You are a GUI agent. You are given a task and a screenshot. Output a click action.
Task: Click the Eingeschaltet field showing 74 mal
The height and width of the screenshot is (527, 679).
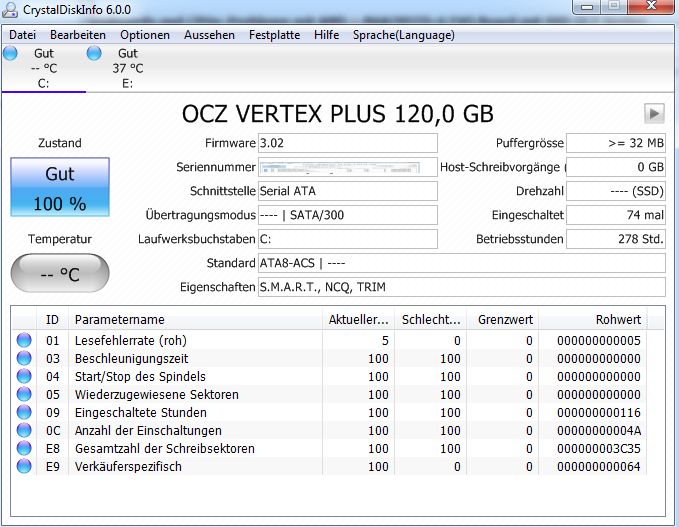tap(616, 215)
